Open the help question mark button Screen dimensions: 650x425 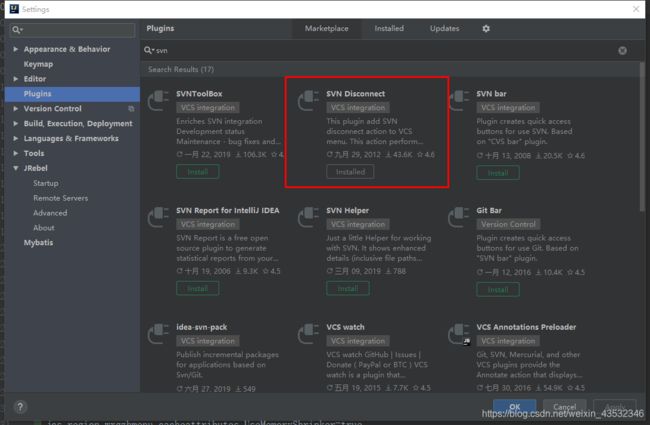click(20, 407)
